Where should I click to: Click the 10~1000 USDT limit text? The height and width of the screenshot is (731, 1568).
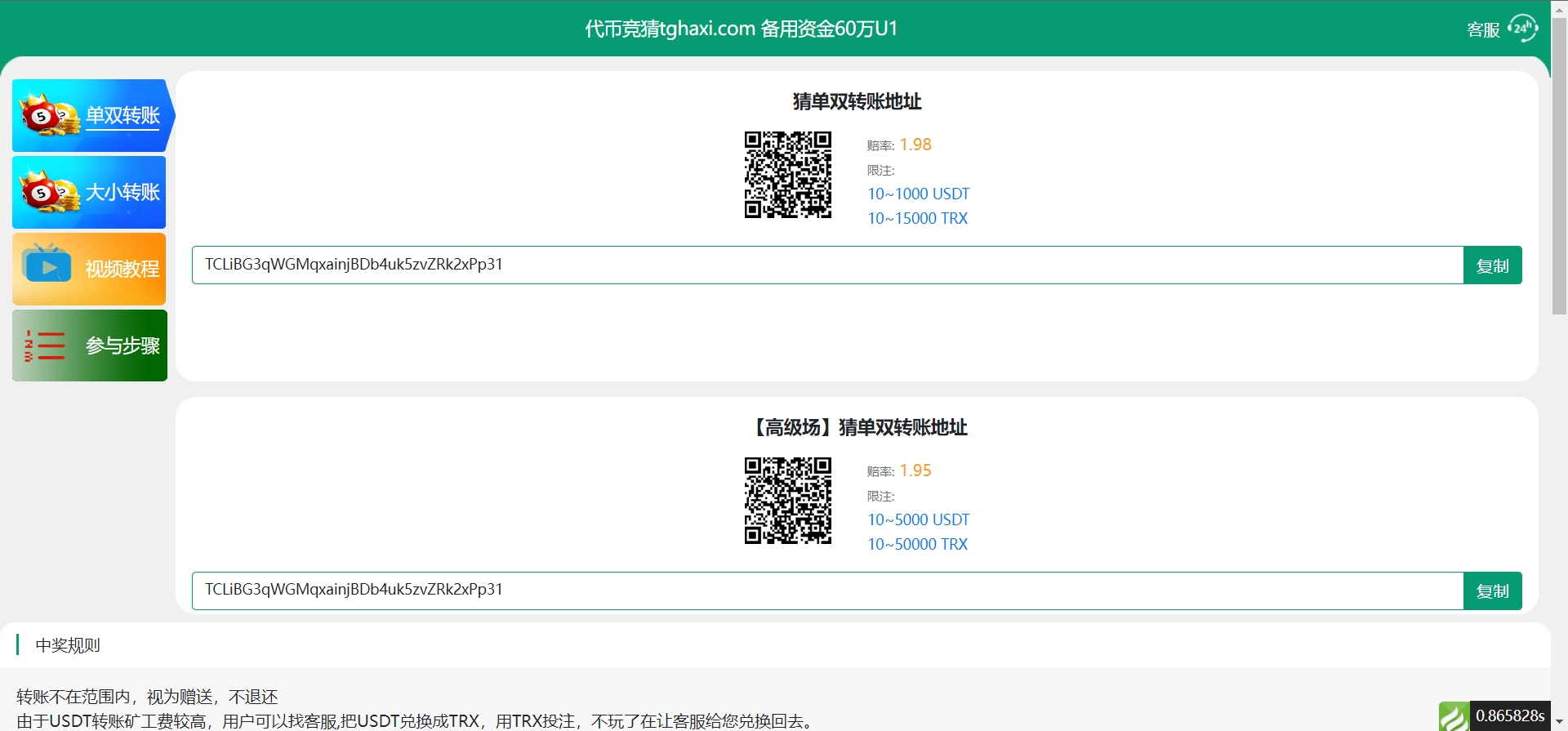point(919,194)
